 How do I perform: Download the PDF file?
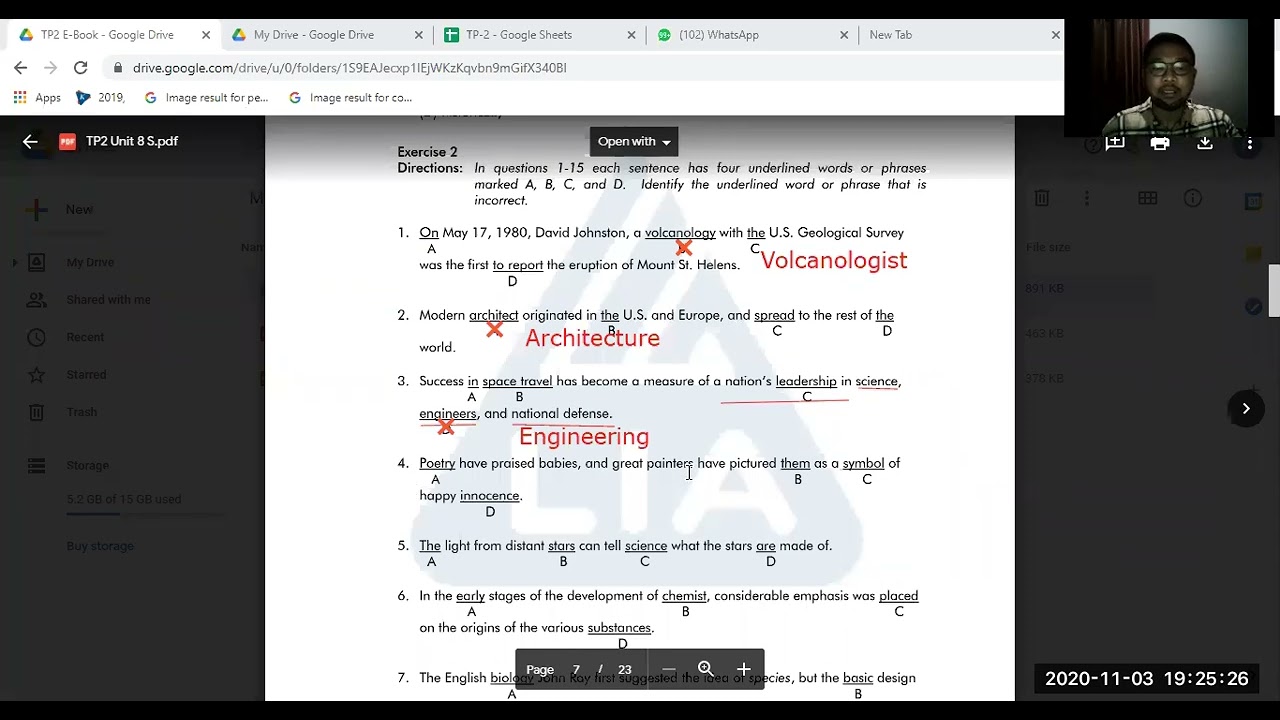pos(1205,143)
